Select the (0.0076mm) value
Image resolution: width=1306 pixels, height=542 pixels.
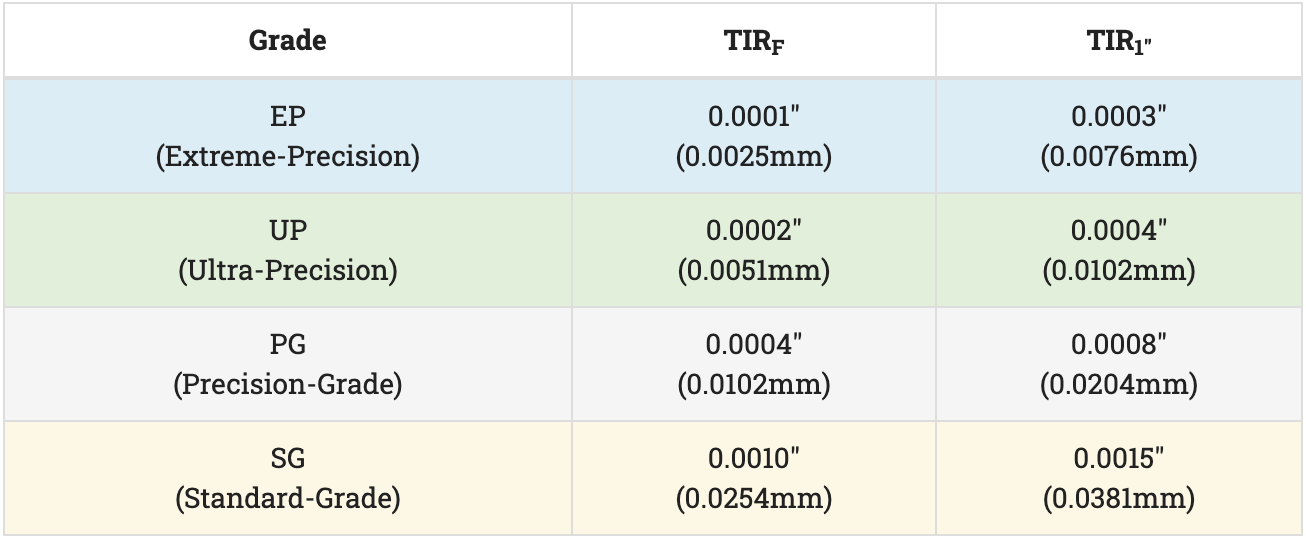click(x=1119, y=156)
